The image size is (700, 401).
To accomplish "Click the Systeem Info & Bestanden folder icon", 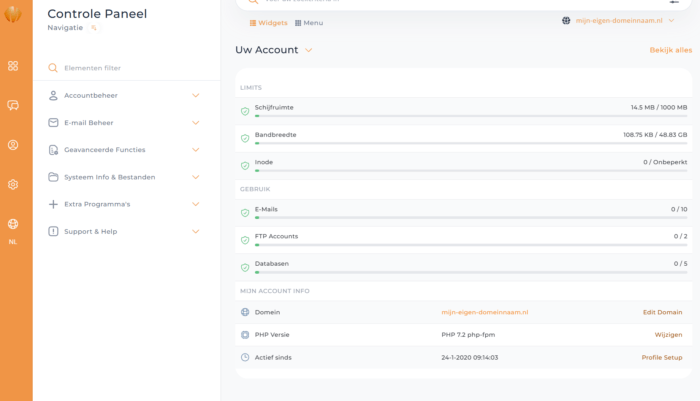I will click(x=53, y=177).
